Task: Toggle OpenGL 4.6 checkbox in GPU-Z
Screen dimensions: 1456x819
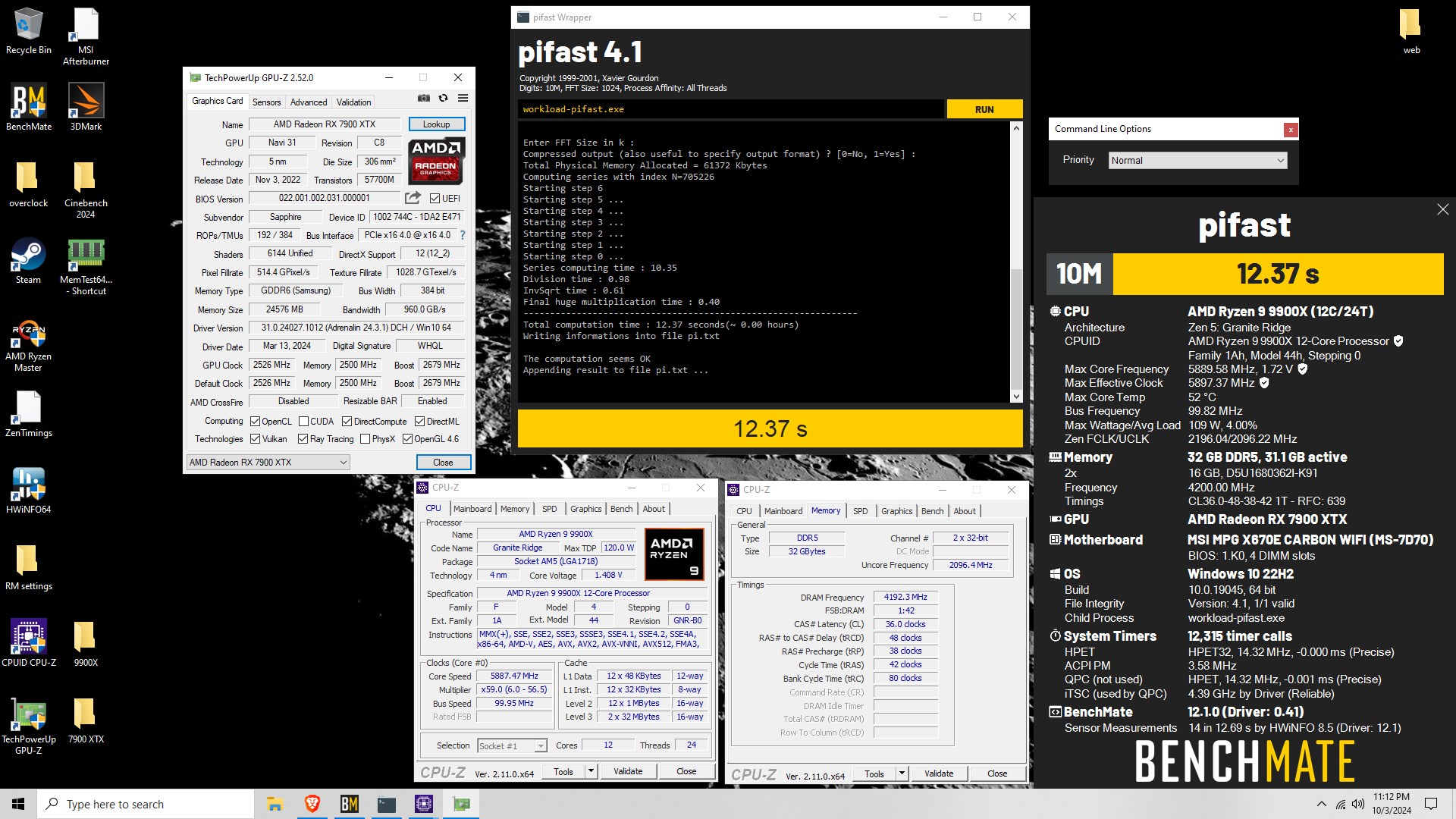Action: point(407,439)
